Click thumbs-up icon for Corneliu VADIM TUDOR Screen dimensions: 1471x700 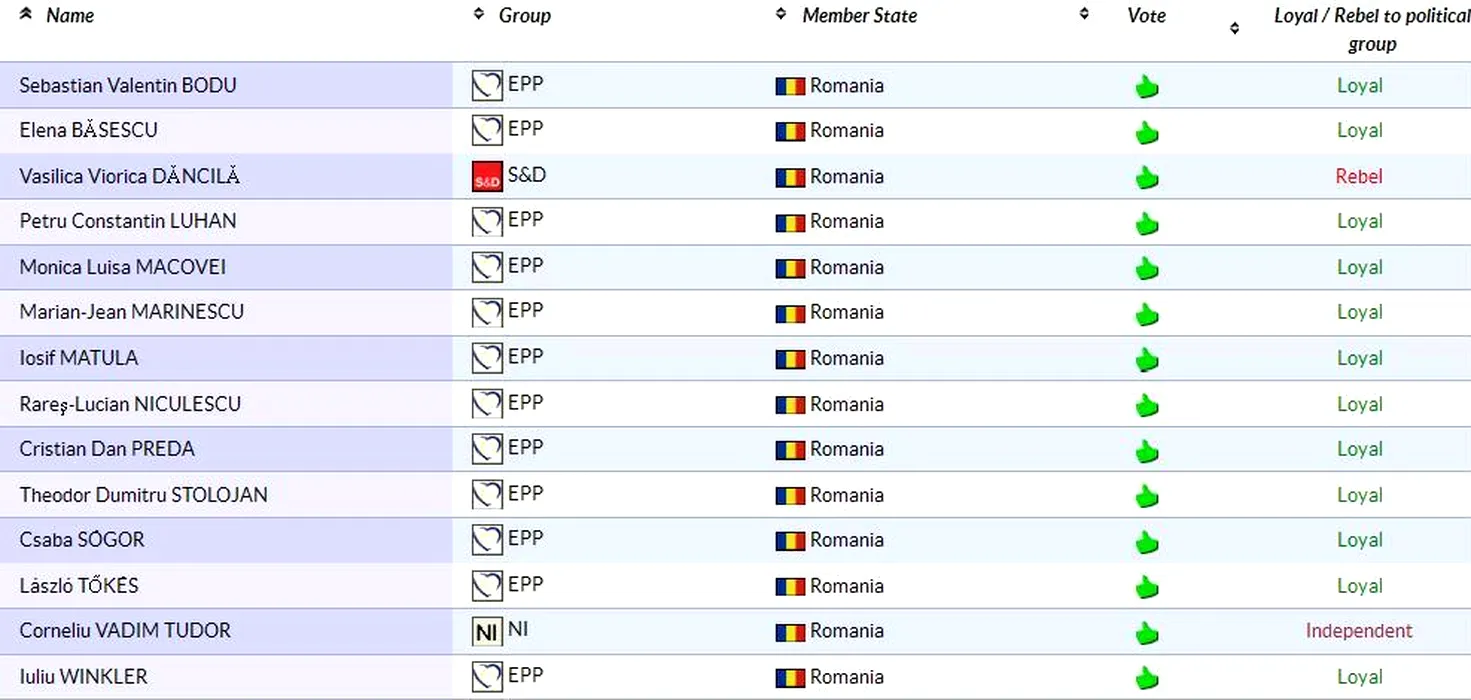coord(1146,633)
